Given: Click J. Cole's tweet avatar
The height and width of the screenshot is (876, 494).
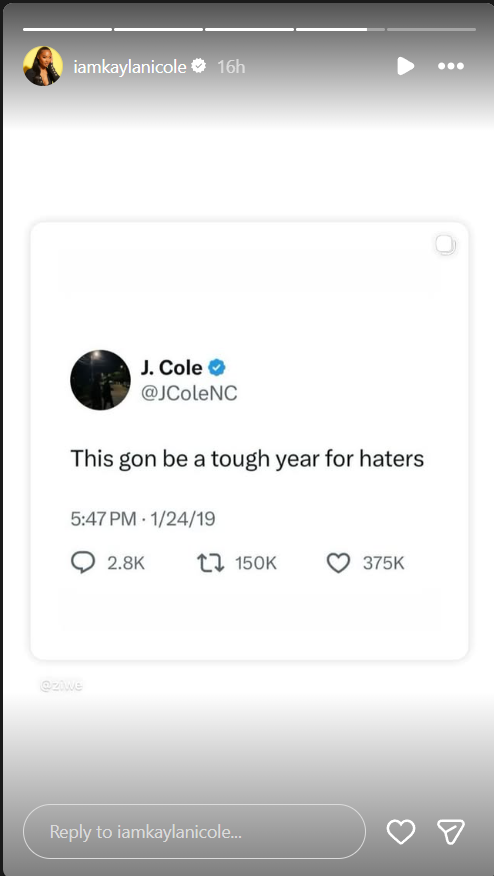Looking at the screenshot, I should tap(101, 380).
